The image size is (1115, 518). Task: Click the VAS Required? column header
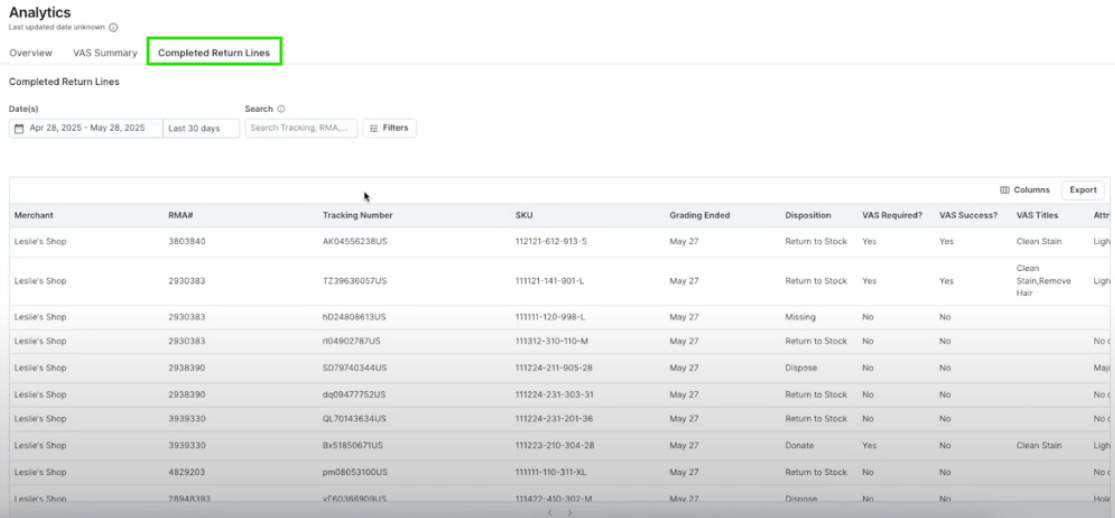click(x=892, y=215)
